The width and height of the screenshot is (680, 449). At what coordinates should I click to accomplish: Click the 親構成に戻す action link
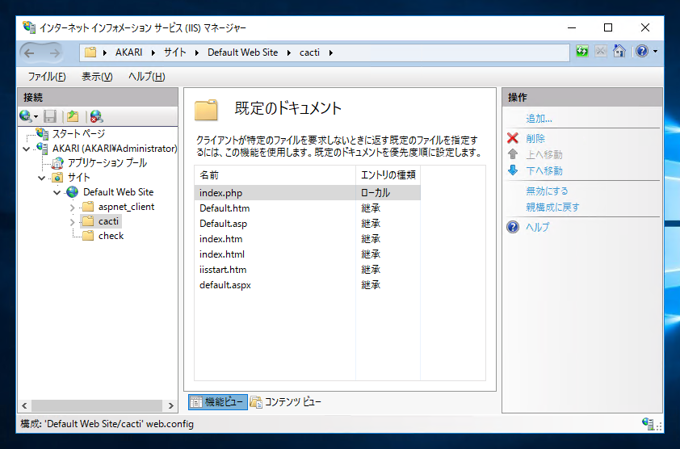click(x=552, y=207)
